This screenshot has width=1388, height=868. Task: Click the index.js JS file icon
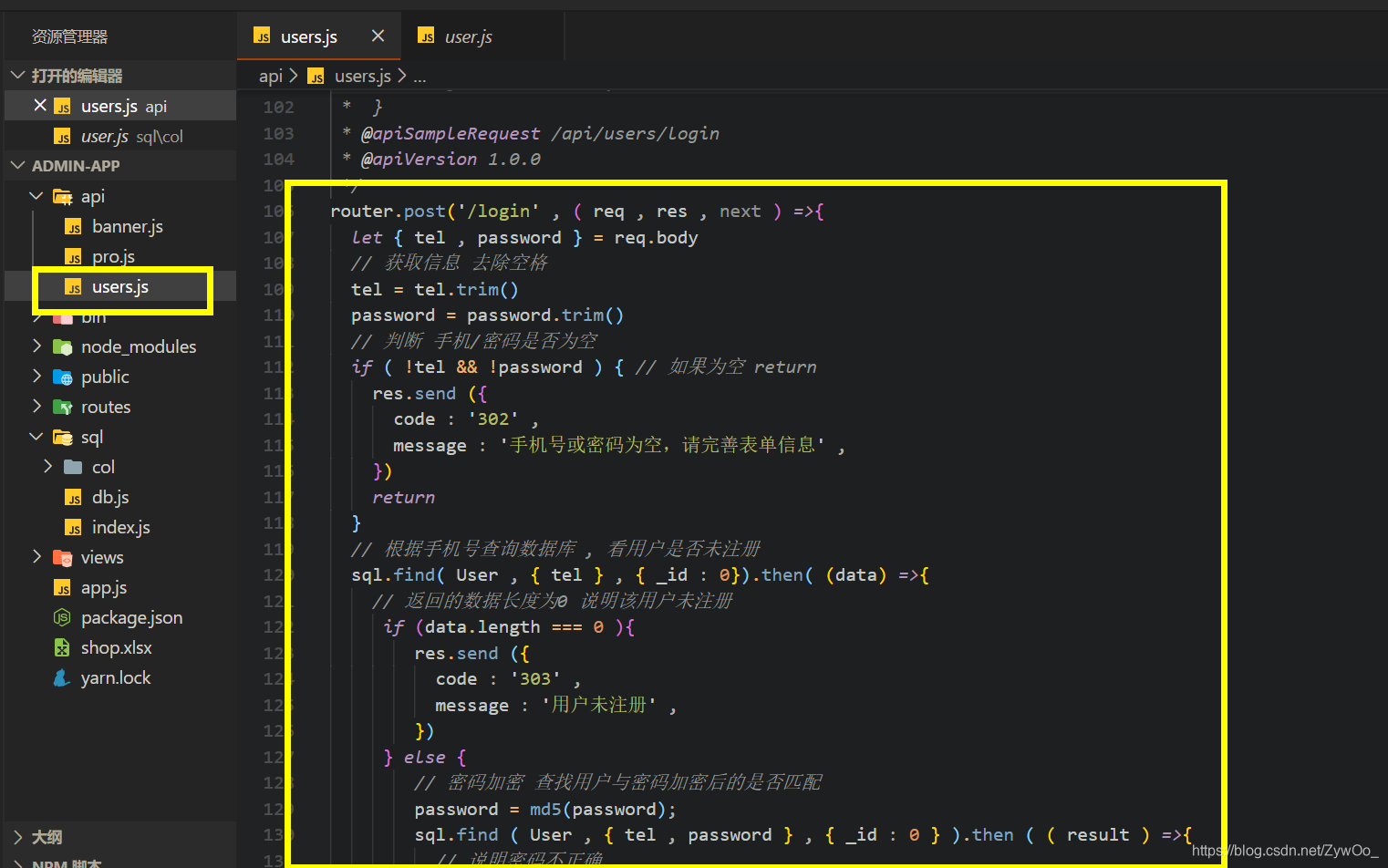(74, 528)
